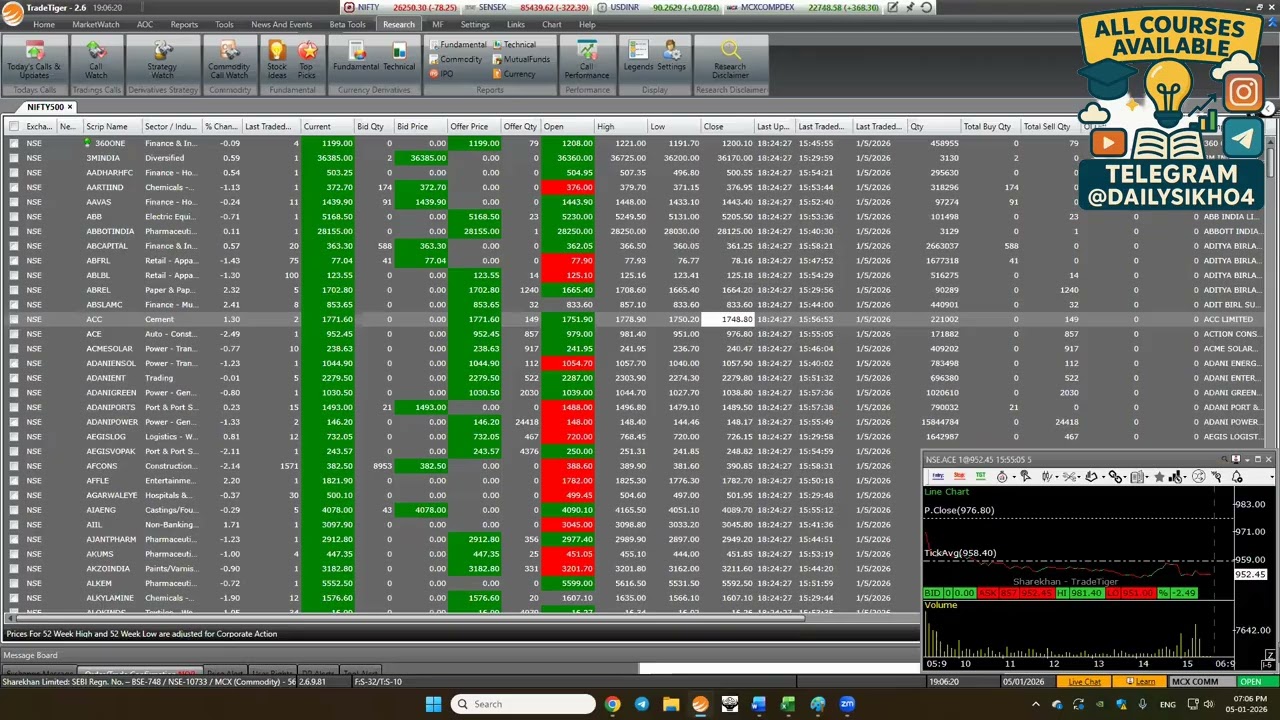Tick the checkbox for the ABB row
This screenshot has height=720, width=1280.
tap(14, 216)
